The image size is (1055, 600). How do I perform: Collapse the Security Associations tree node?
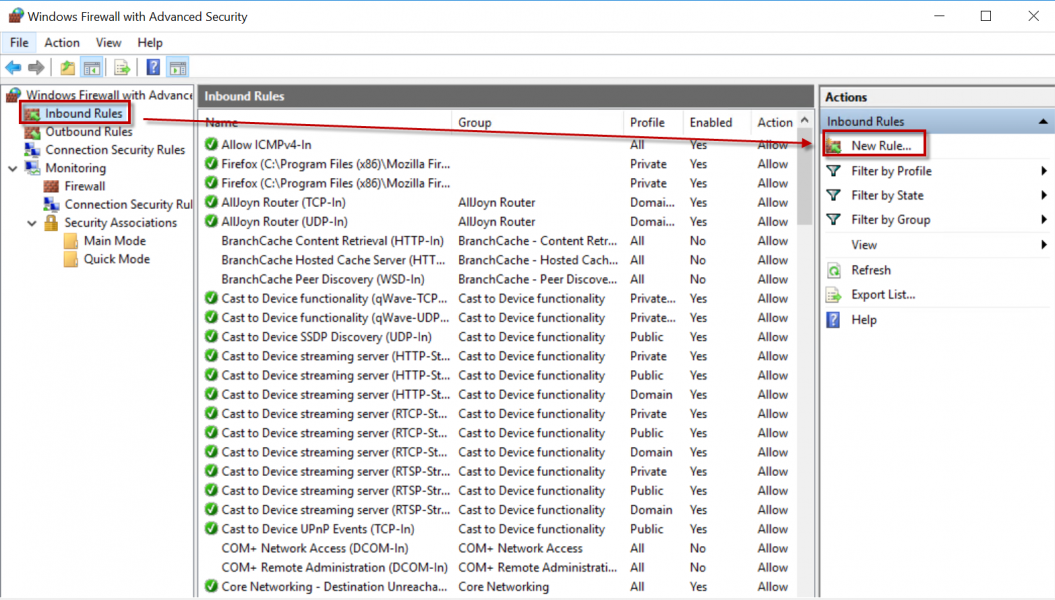(x=33, y=223)
